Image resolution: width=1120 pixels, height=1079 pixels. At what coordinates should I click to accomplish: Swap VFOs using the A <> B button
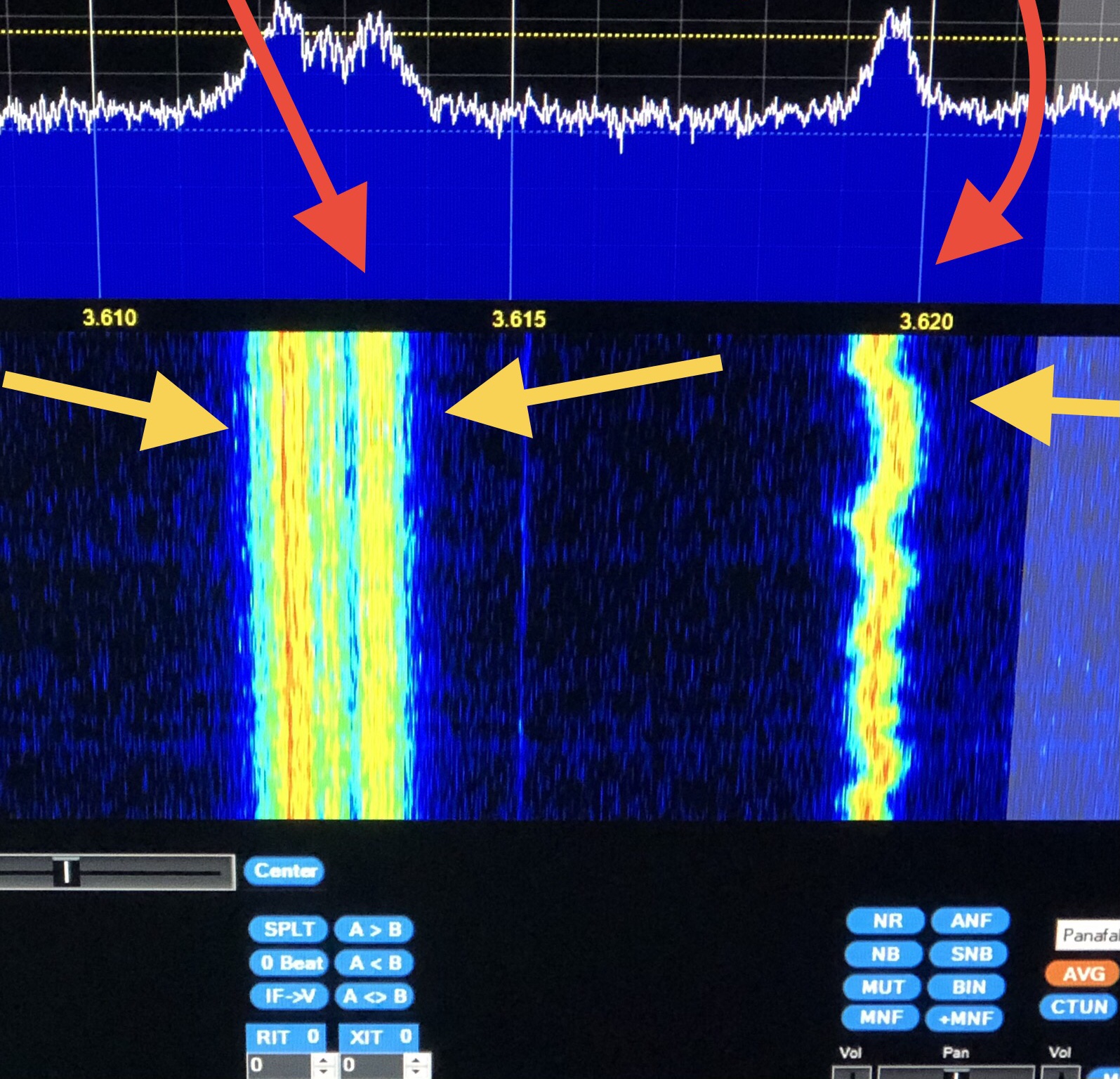[374, 996]
